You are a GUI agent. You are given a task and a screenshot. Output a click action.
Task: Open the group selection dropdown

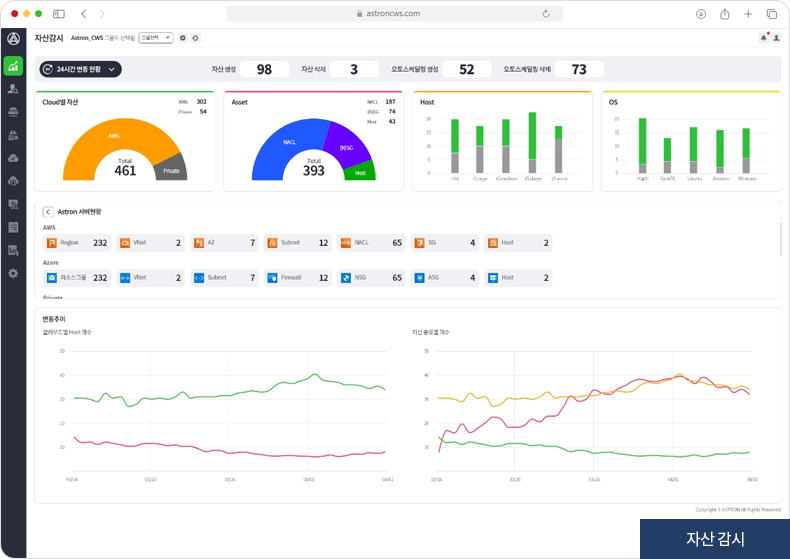point(156,38)
